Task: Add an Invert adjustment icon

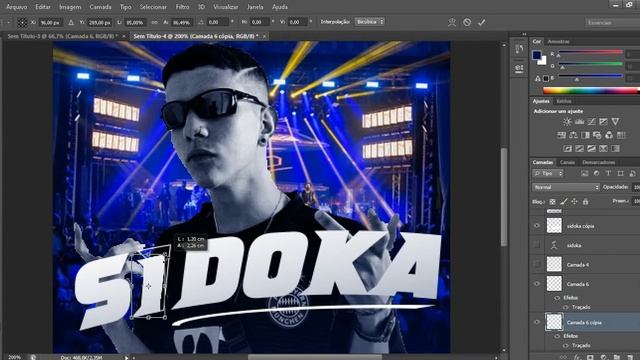Action: click(x=567, y=149)
